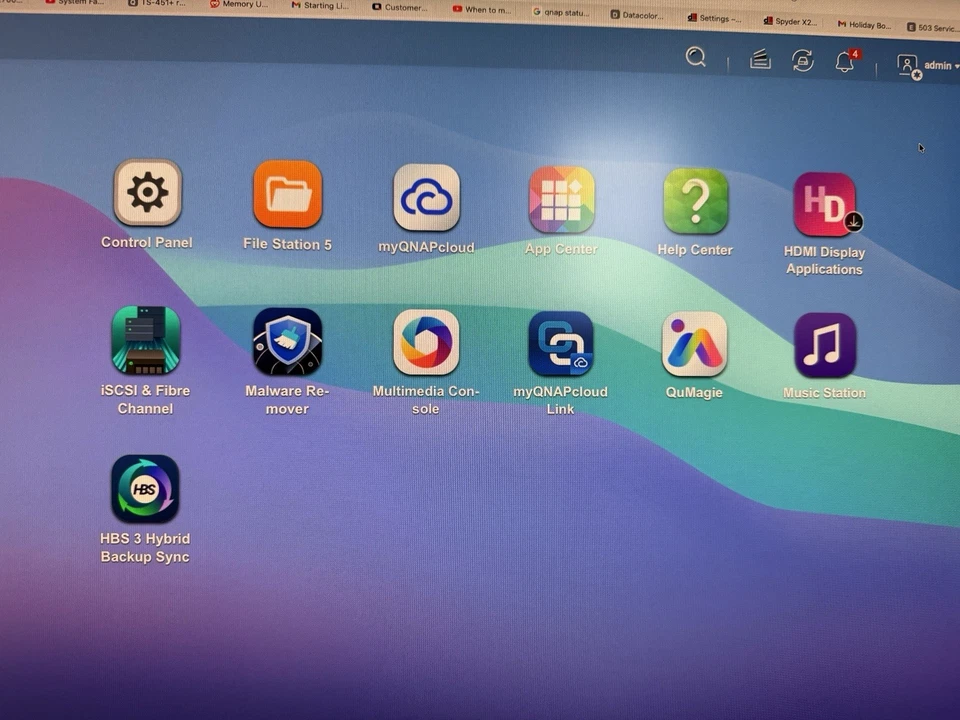The width and height of the screenshot is (960, 720).
Task: Switch to the qnap statu... Google tab
Action: (x=560, y=12)
